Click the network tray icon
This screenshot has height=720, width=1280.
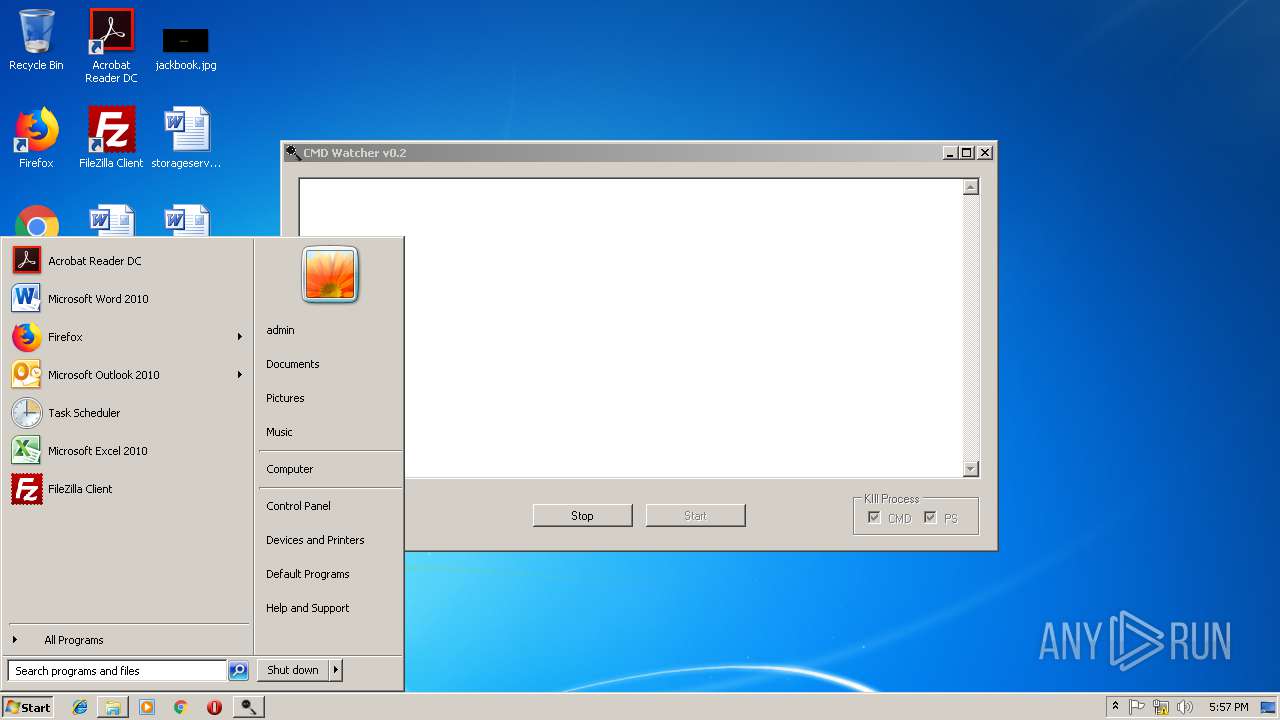(1161, 707)
